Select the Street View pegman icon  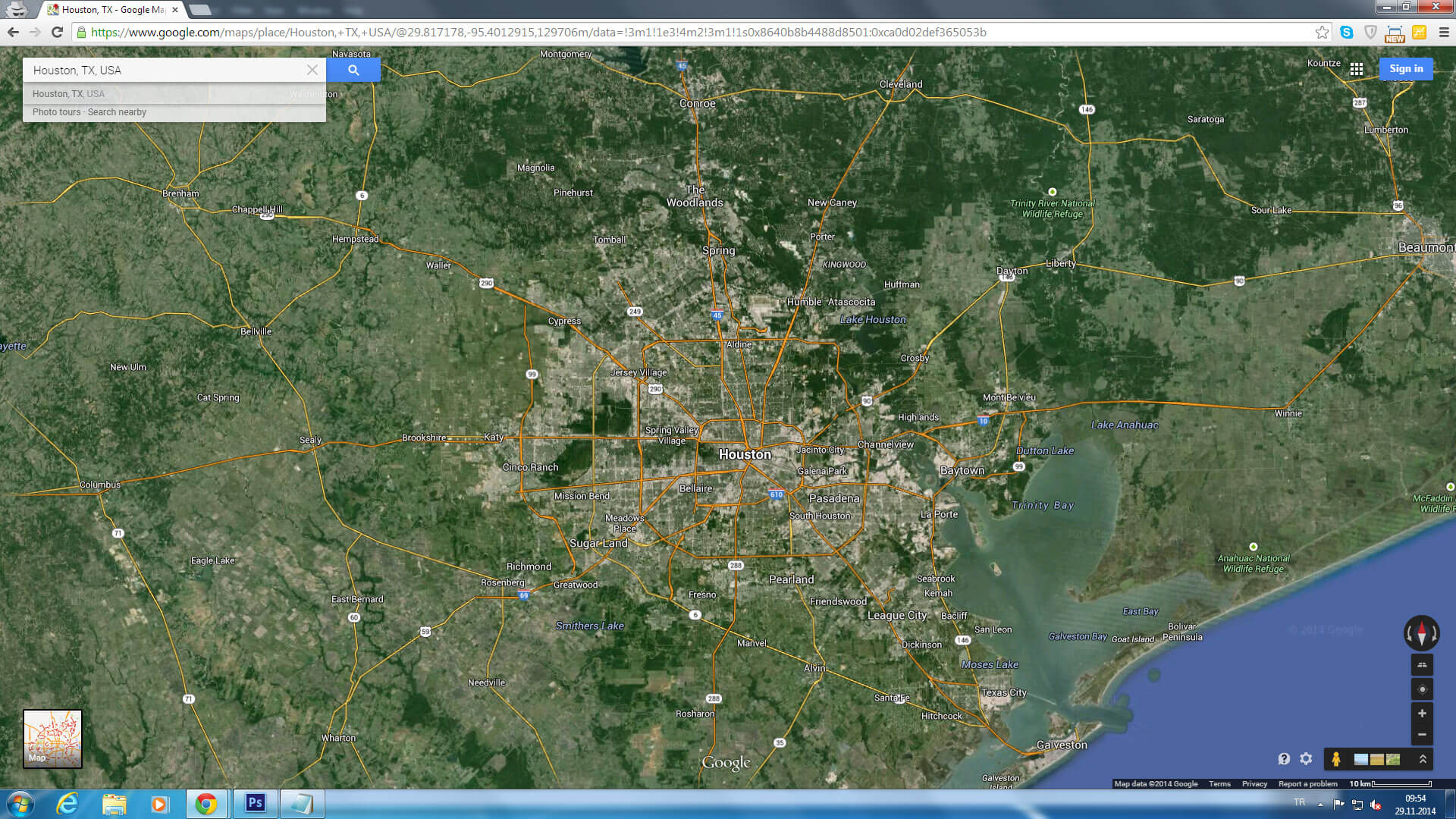click(1336, 759)
